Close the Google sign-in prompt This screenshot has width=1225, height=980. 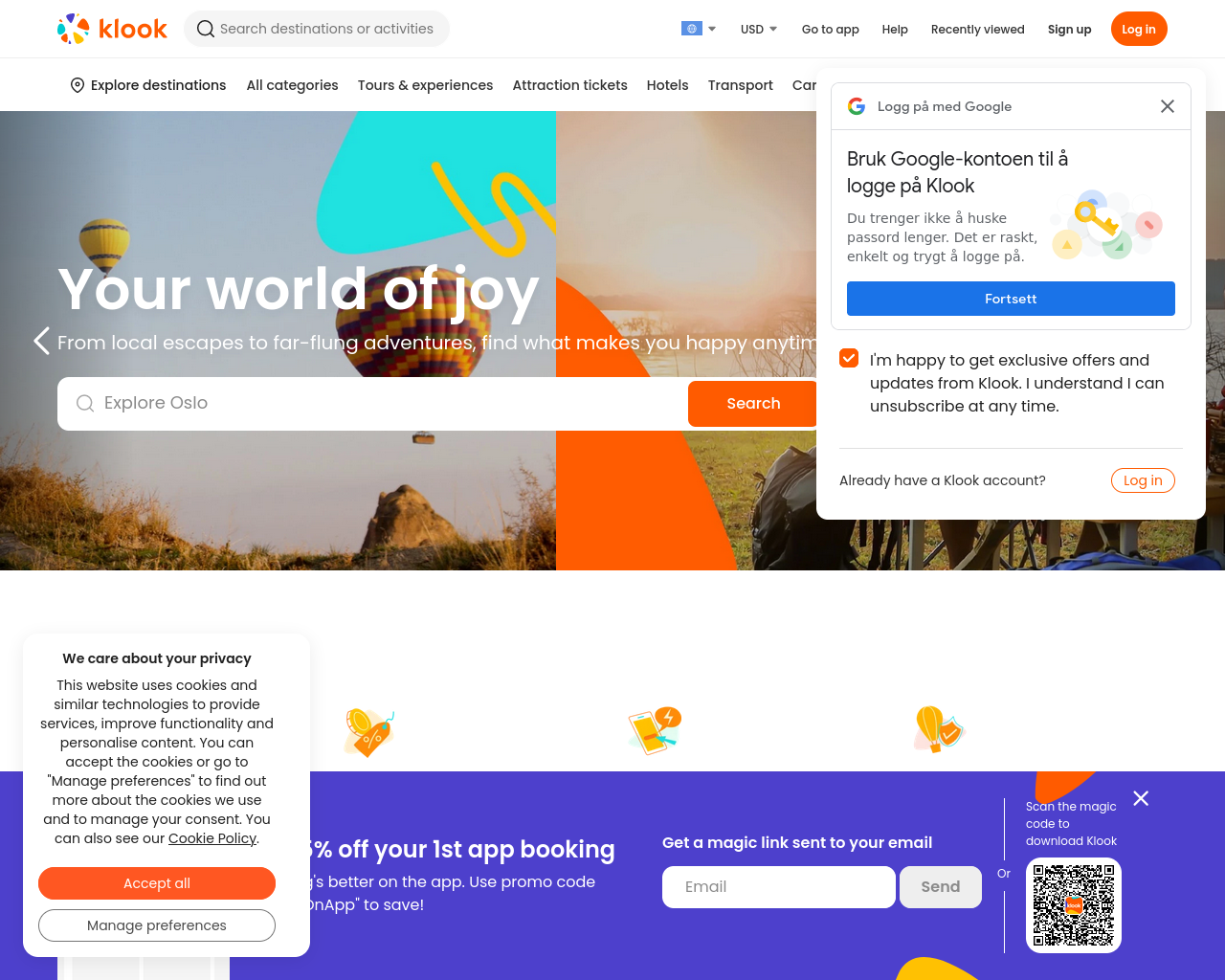point(1168,106)
